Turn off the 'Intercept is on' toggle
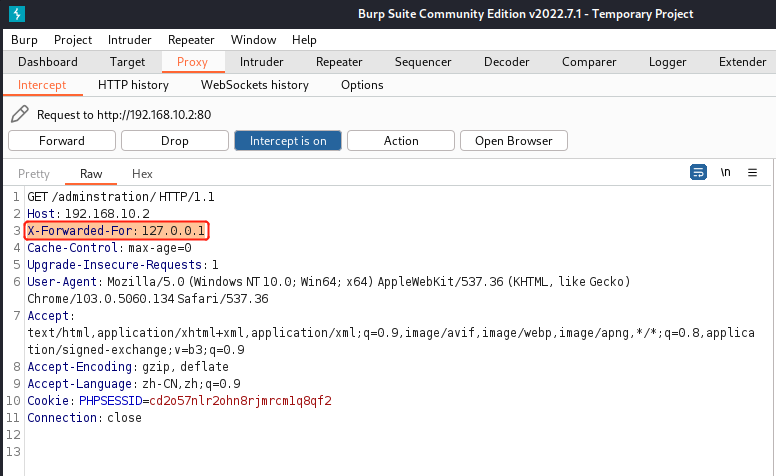 288,141
